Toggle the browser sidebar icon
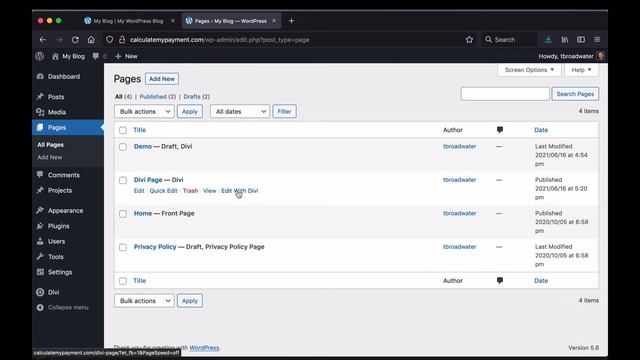The width and height of the screenshot is (640, 360). pyautogui.click(x=581, y=40)
